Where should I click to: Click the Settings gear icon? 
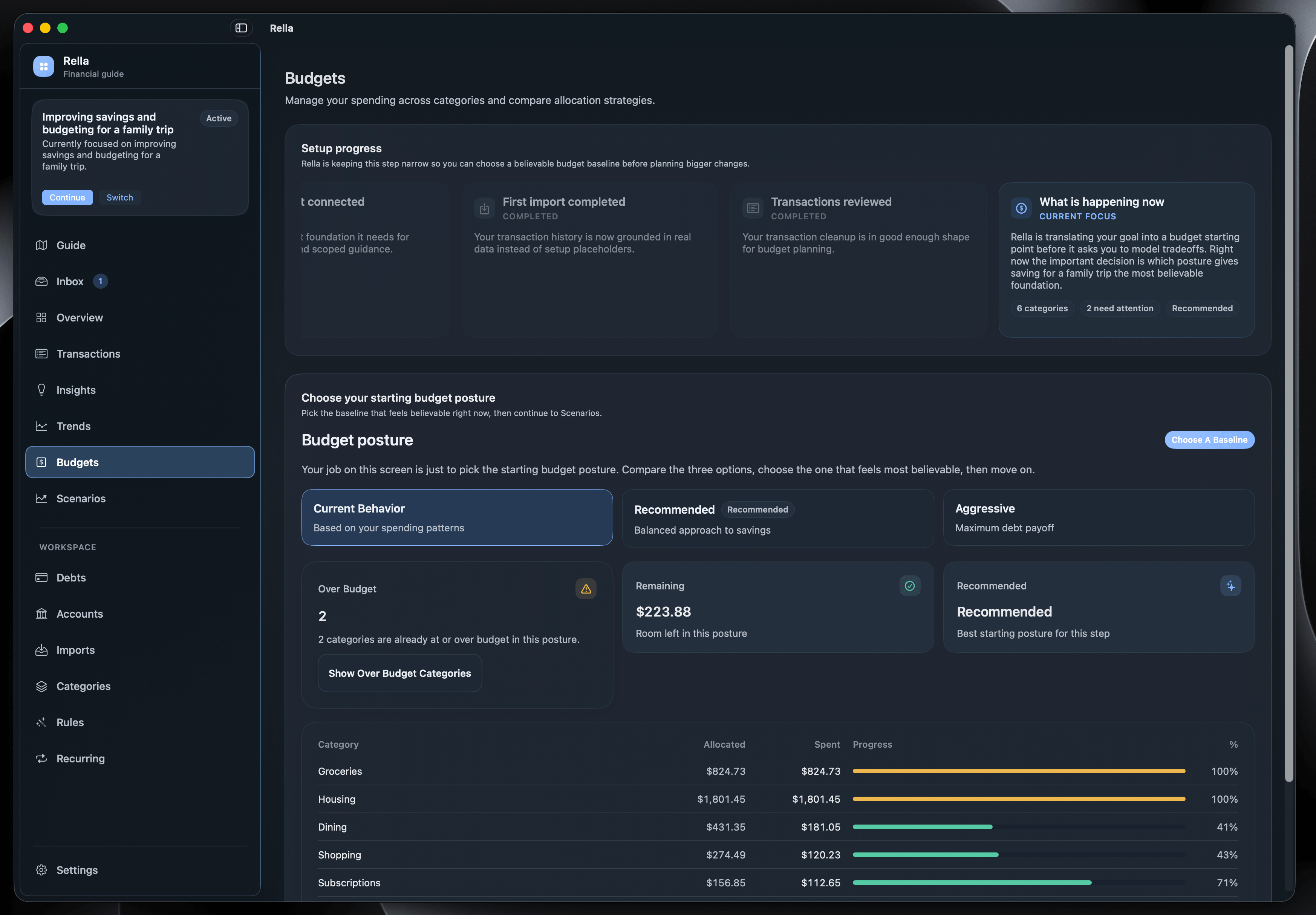point(41,870)
